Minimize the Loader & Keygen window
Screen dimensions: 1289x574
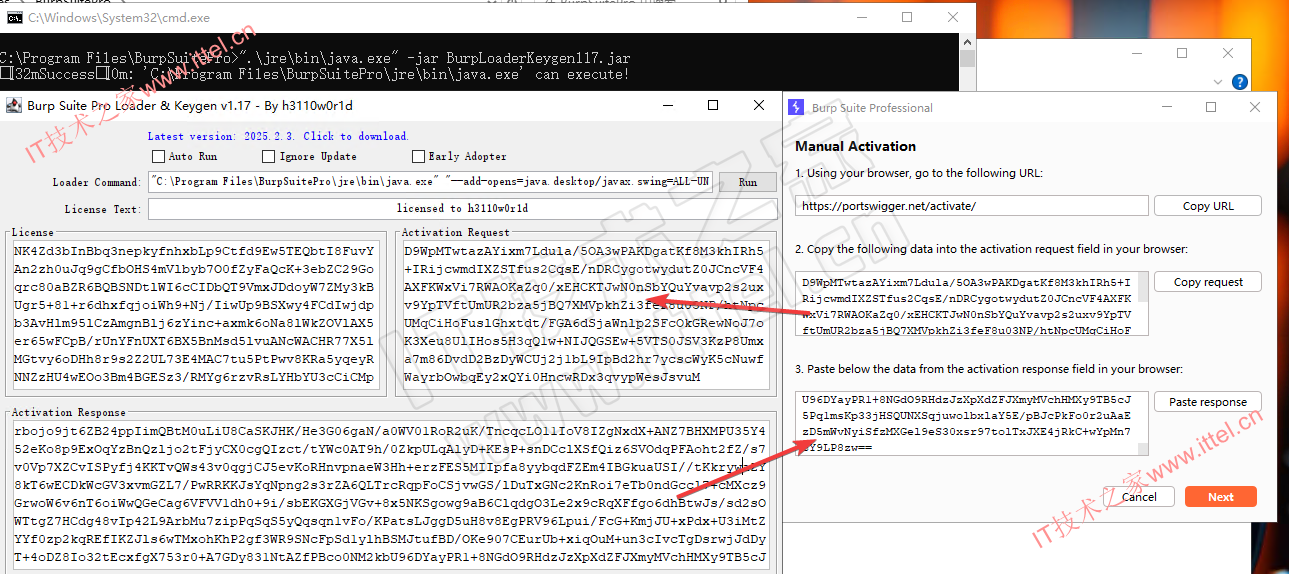point(669,105)
